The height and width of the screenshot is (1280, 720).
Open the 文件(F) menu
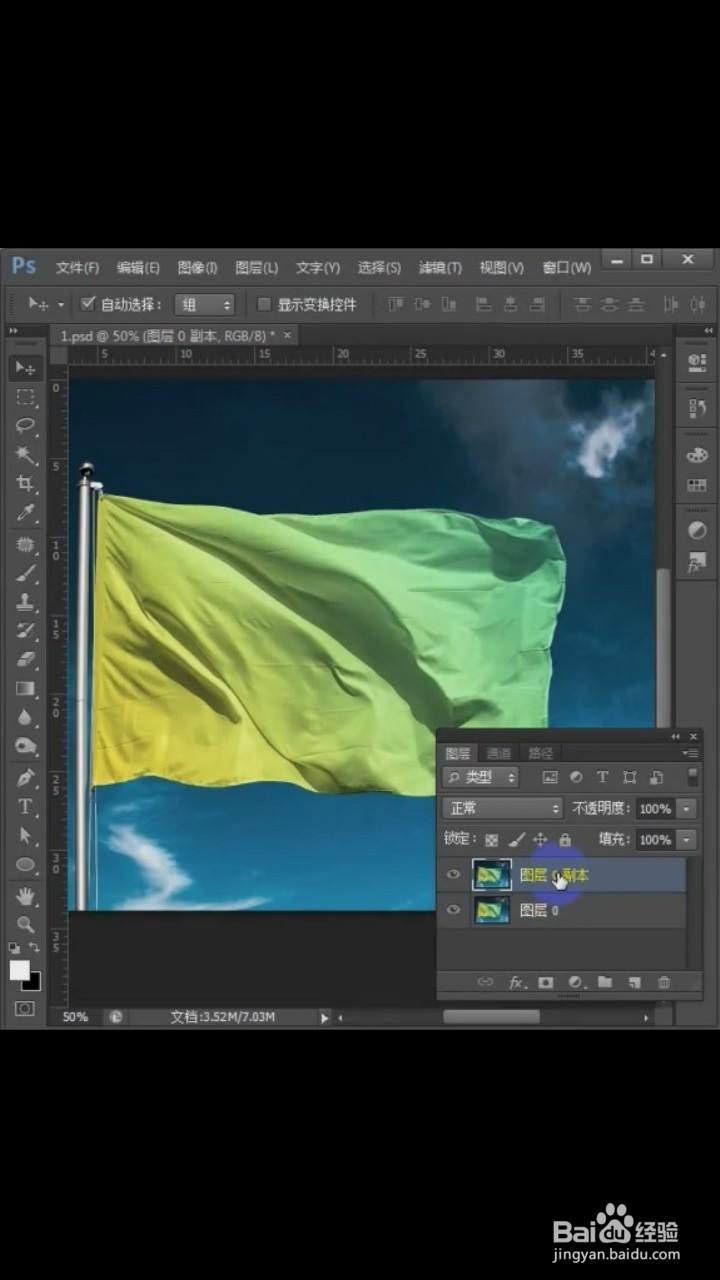coord(77,267)
